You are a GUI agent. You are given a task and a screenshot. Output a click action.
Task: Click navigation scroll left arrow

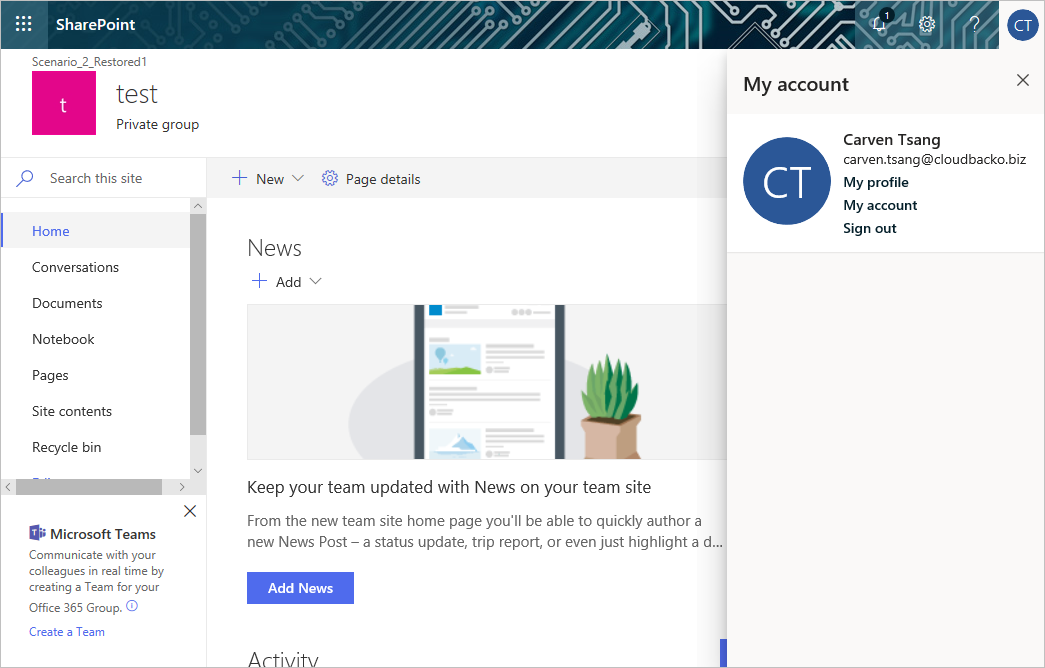pyautogui.click(x=8, y=487)
